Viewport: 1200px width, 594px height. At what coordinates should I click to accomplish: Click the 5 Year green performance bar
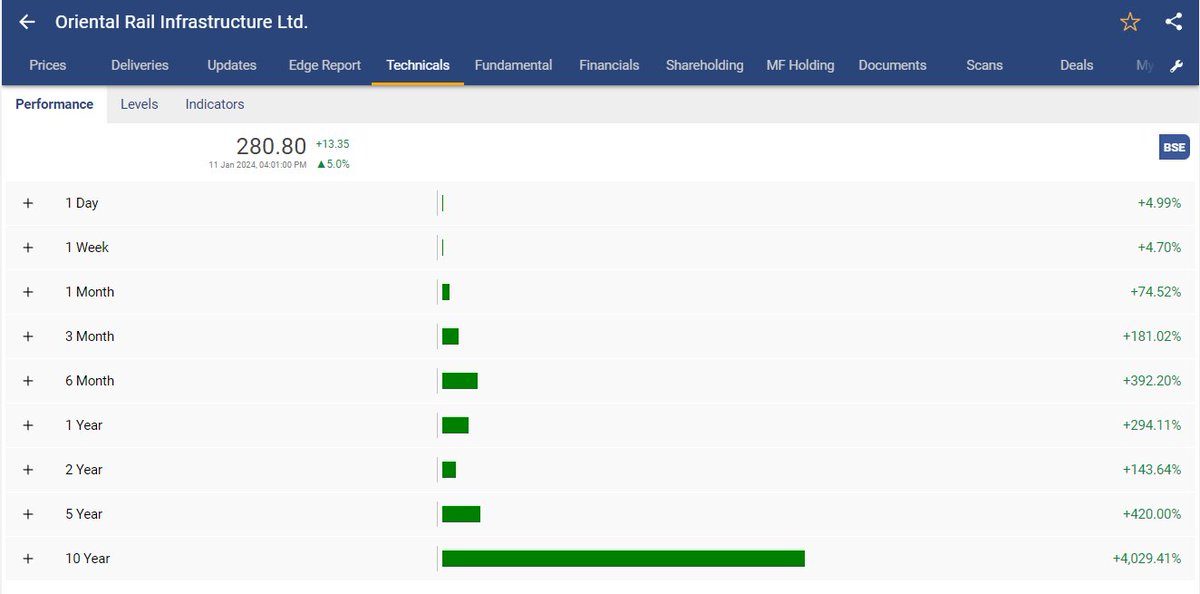[461, 514]
